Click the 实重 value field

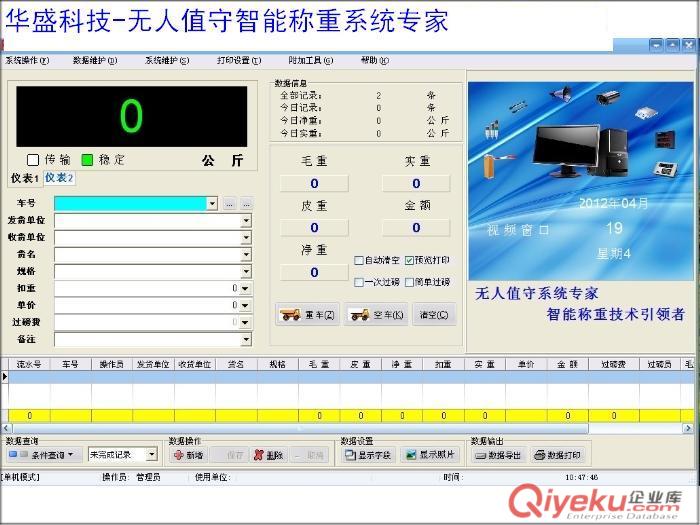(x=416, y=183)
